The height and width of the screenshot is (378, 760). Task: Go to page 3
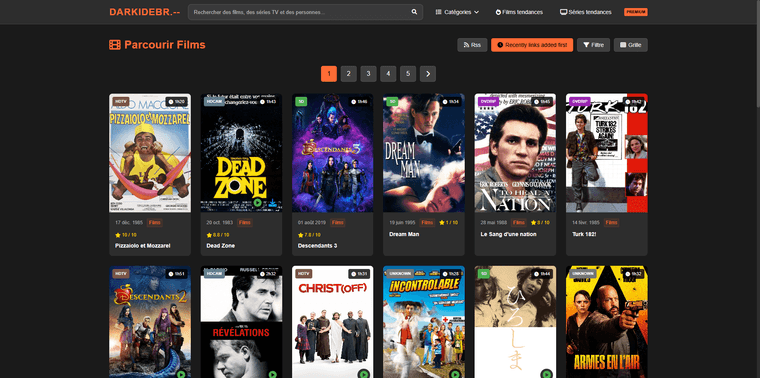click(368, 74)
